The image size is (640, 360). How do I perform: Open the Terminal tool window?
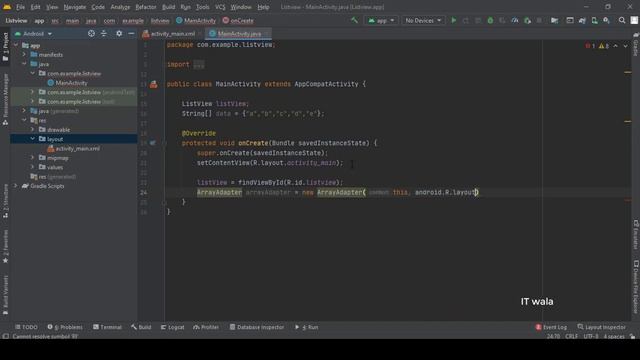107,327
